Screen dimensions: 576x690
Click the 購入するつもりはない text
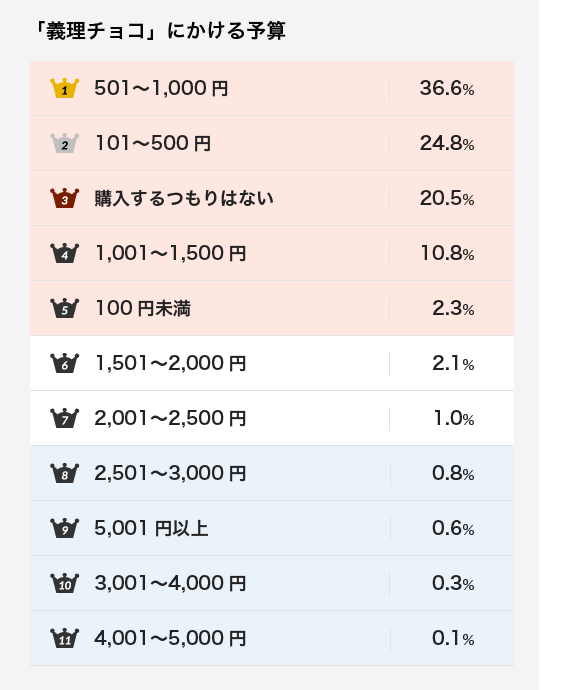(x=184, y=198)
